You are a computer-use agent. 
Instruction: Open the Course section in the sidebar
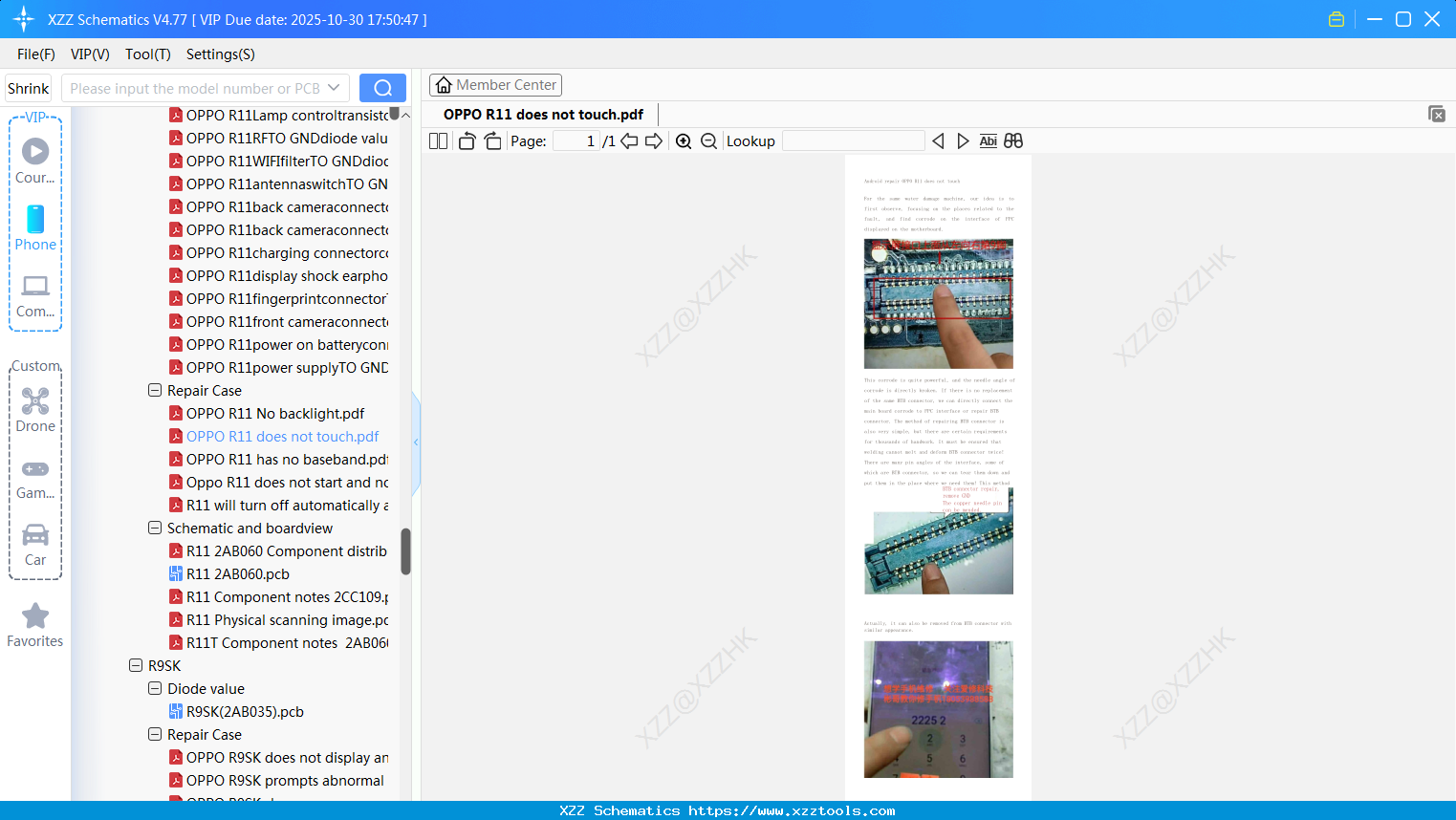[x=35, y=162]
